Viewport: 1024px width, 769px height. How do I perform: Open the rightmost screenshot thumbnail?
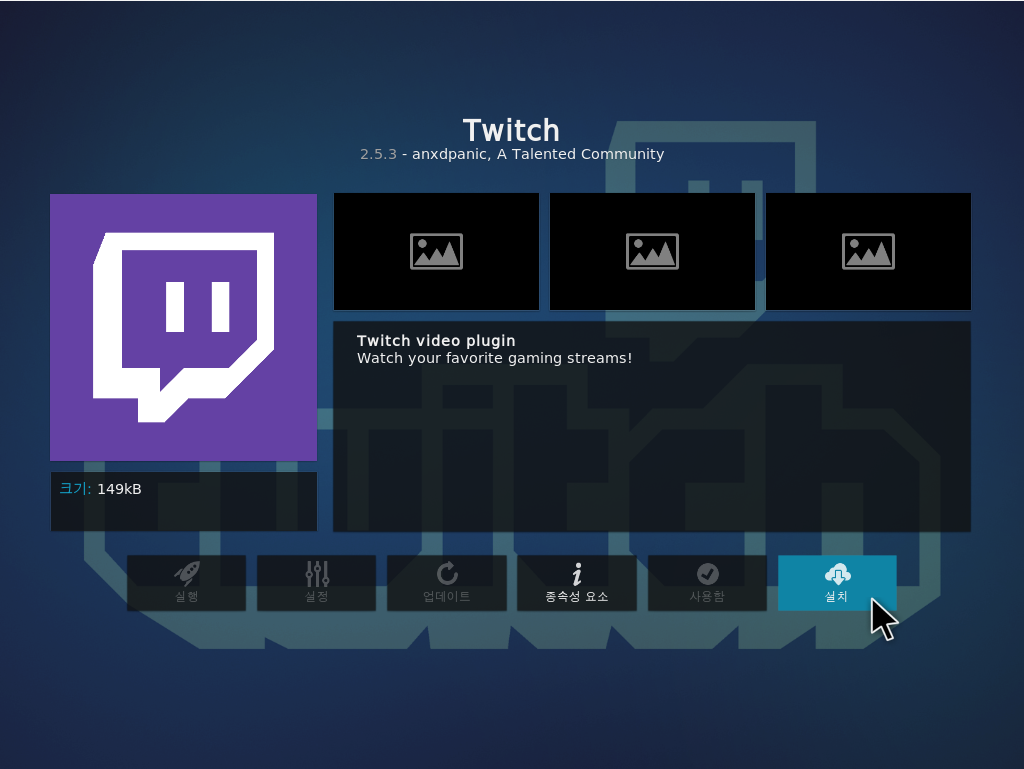click(x=868, y=252)
